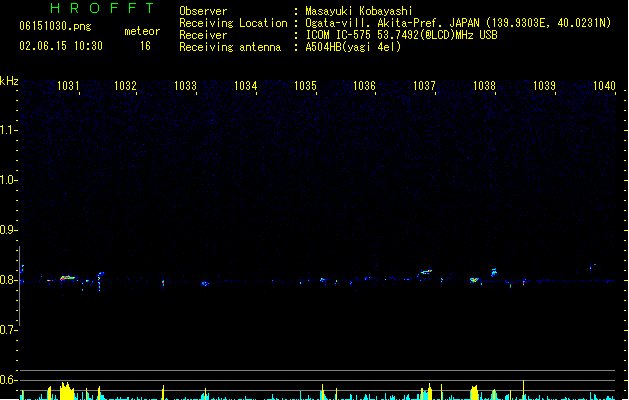Click the receiver ICOM IC-575 53.7492 text
Viewport: 629px width, 400px height.
click(402, 35)
